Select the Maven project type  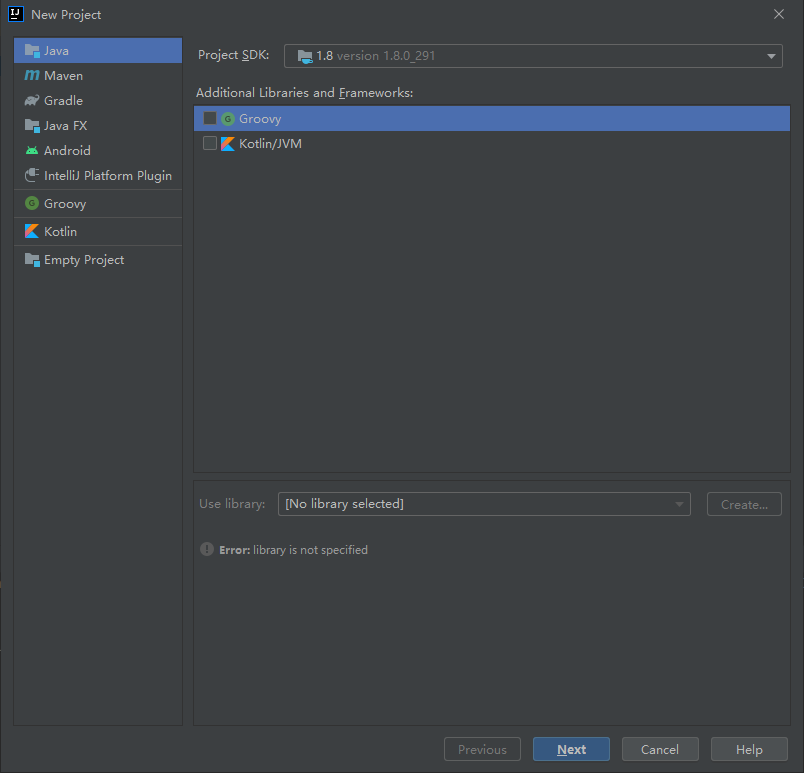pyautogui.click(x=98, y=75)
